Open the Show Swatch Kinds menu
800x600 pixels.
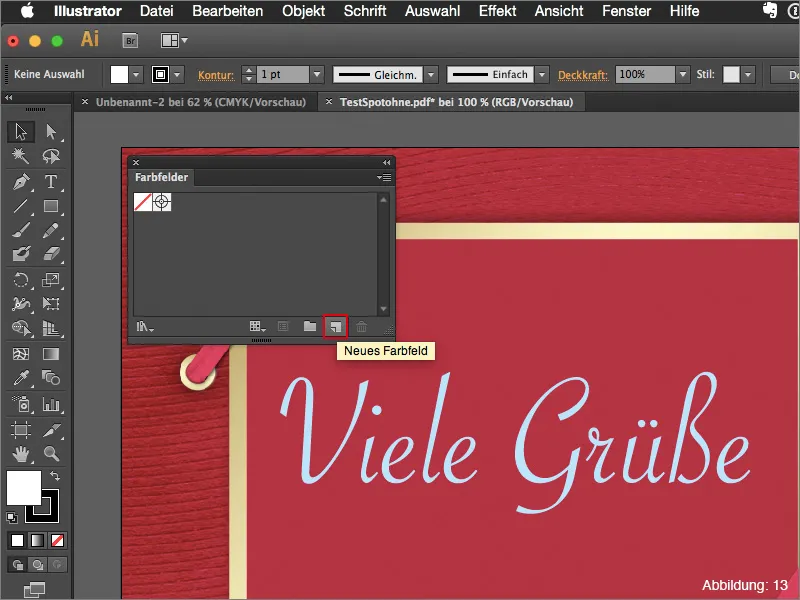point(257,327)
